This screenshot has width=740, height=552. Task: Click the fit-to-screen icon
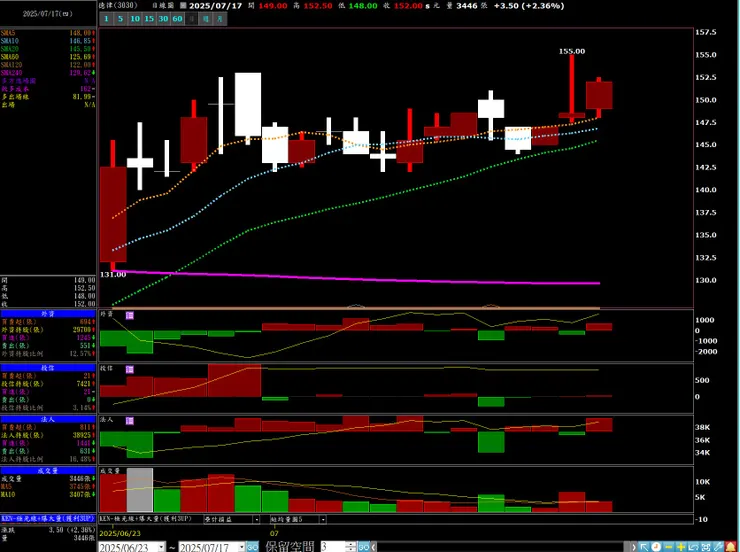pyautogui.click(x=706, y=547)
